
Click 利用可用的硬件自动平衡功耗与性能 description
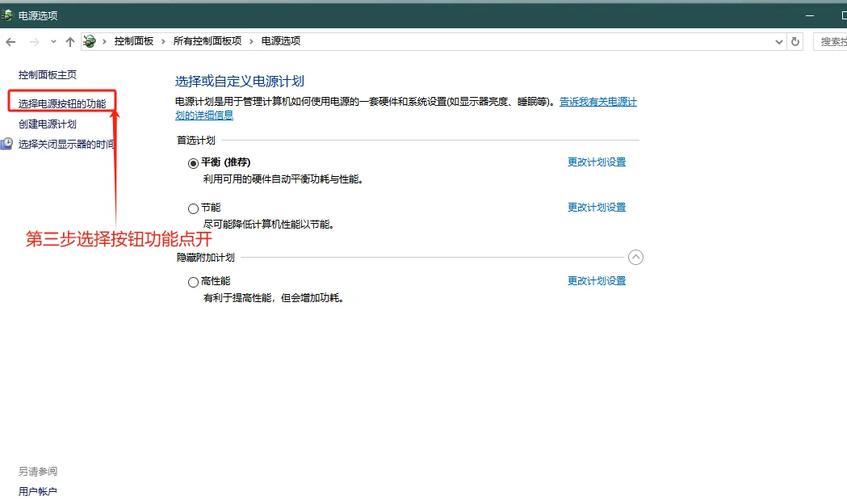point(283,179)
